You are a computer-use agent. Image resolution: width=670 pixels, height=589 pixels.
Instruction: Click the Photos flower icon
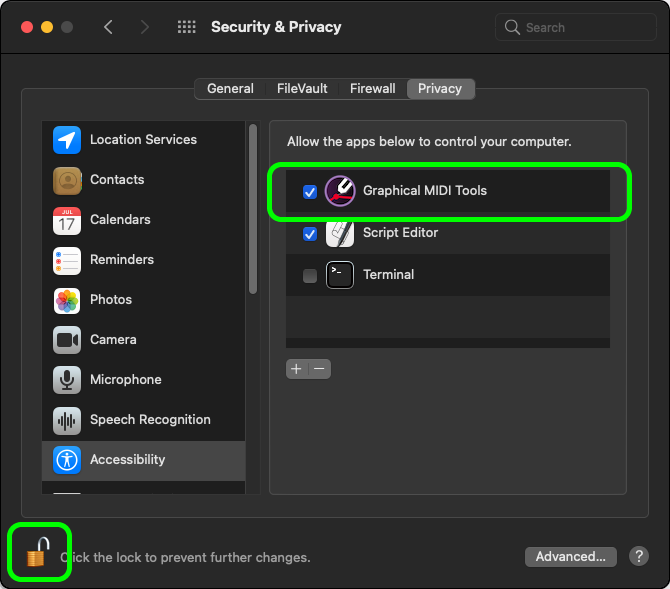point(67,300)
